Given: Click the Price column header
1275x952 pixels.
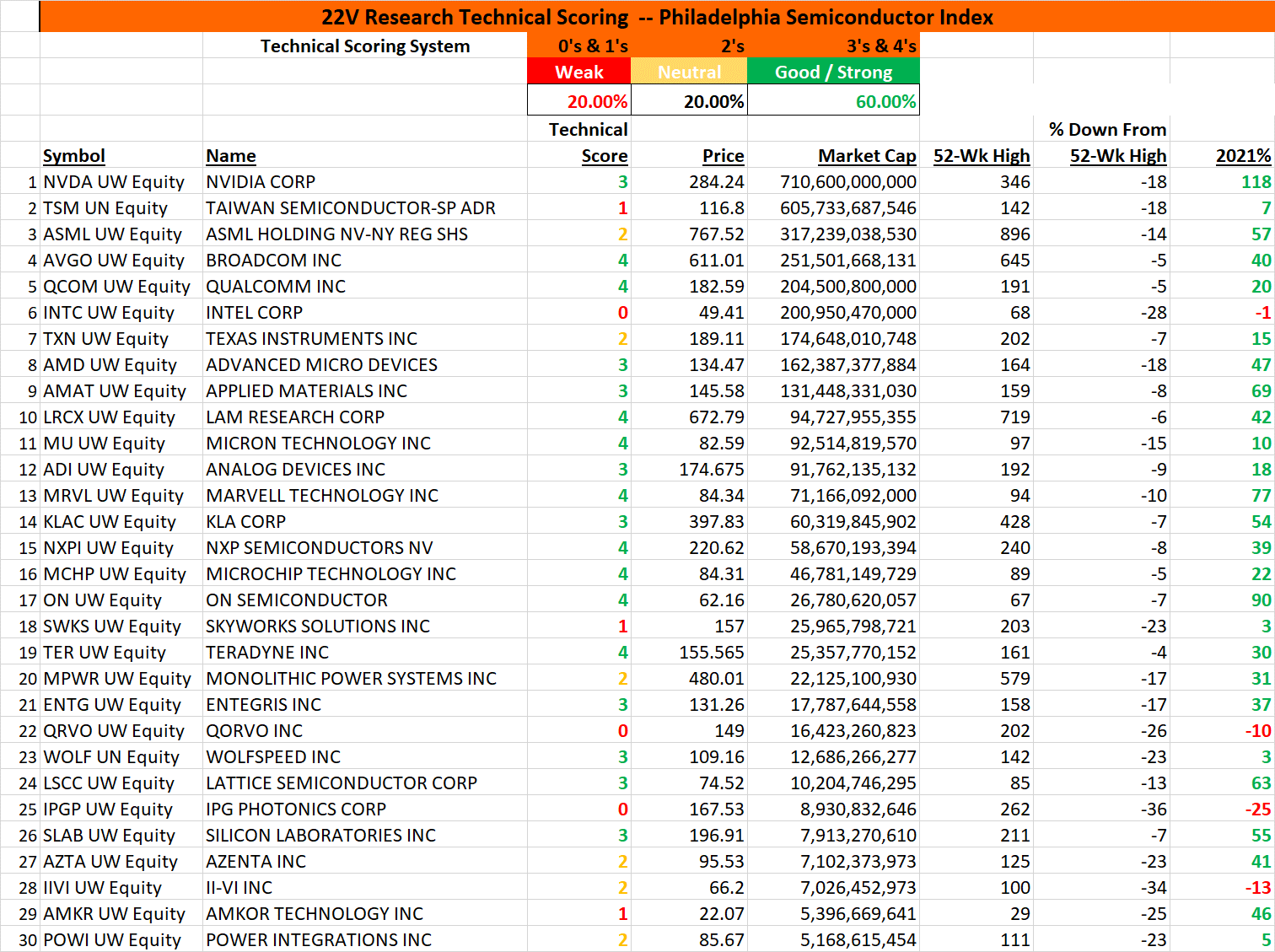Looking at the screenshot, I should pyautogui.click(x=724, y=156).
